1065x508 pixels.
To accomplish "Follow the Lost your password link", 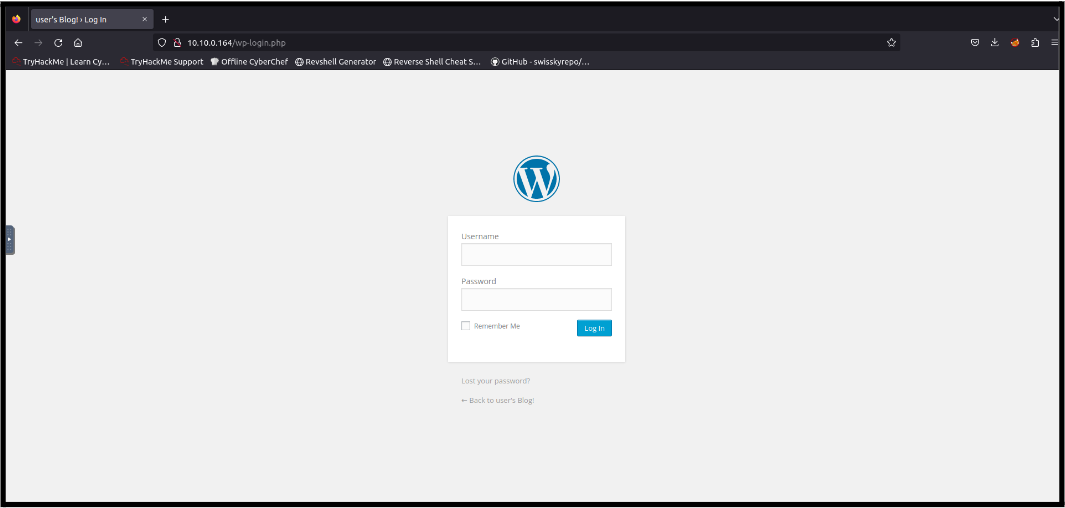I will (495, 381).
